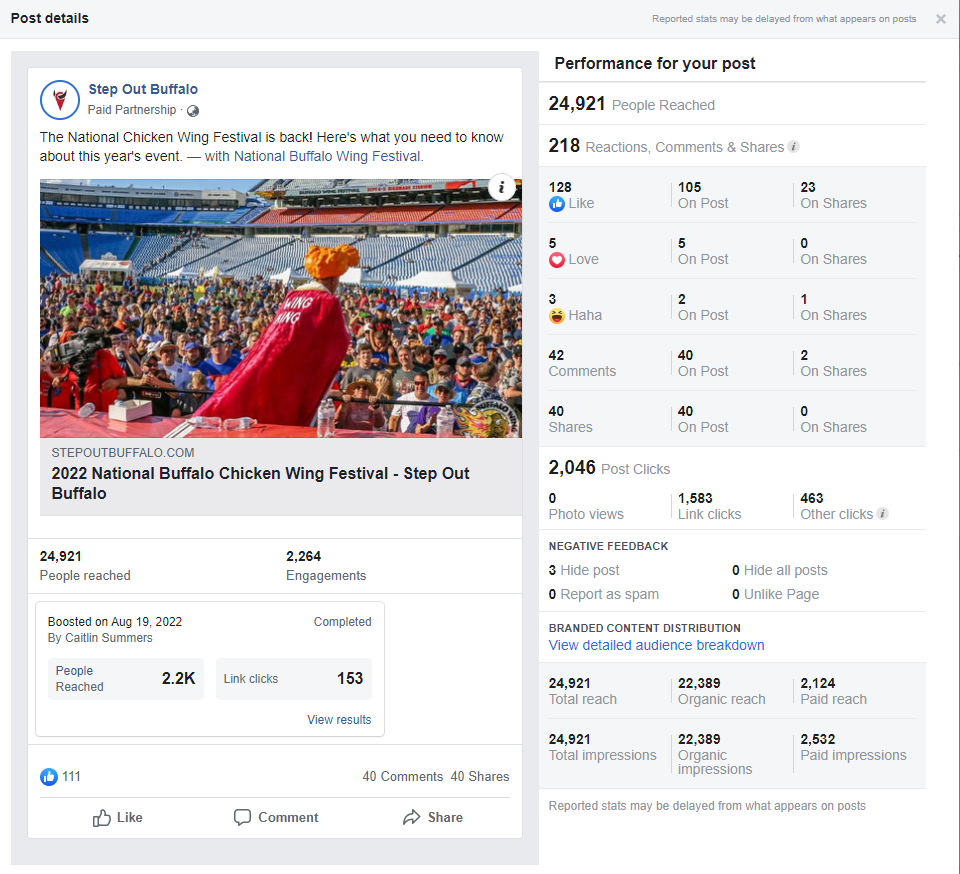Click info icon beside Other clicks
Viewport: 960px width, 874px height.
click(882, 514)
